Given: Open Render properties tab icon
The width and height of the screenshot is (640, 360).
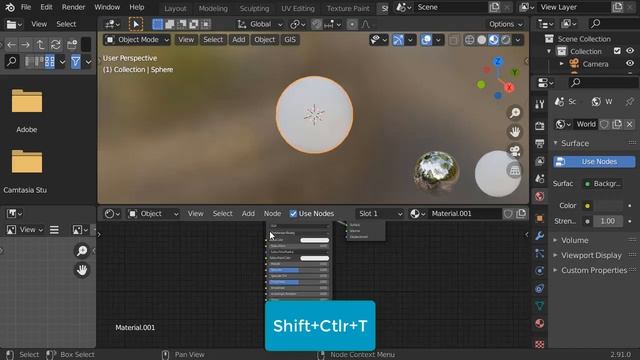Looking at the screenshot, I should (540, 126).
